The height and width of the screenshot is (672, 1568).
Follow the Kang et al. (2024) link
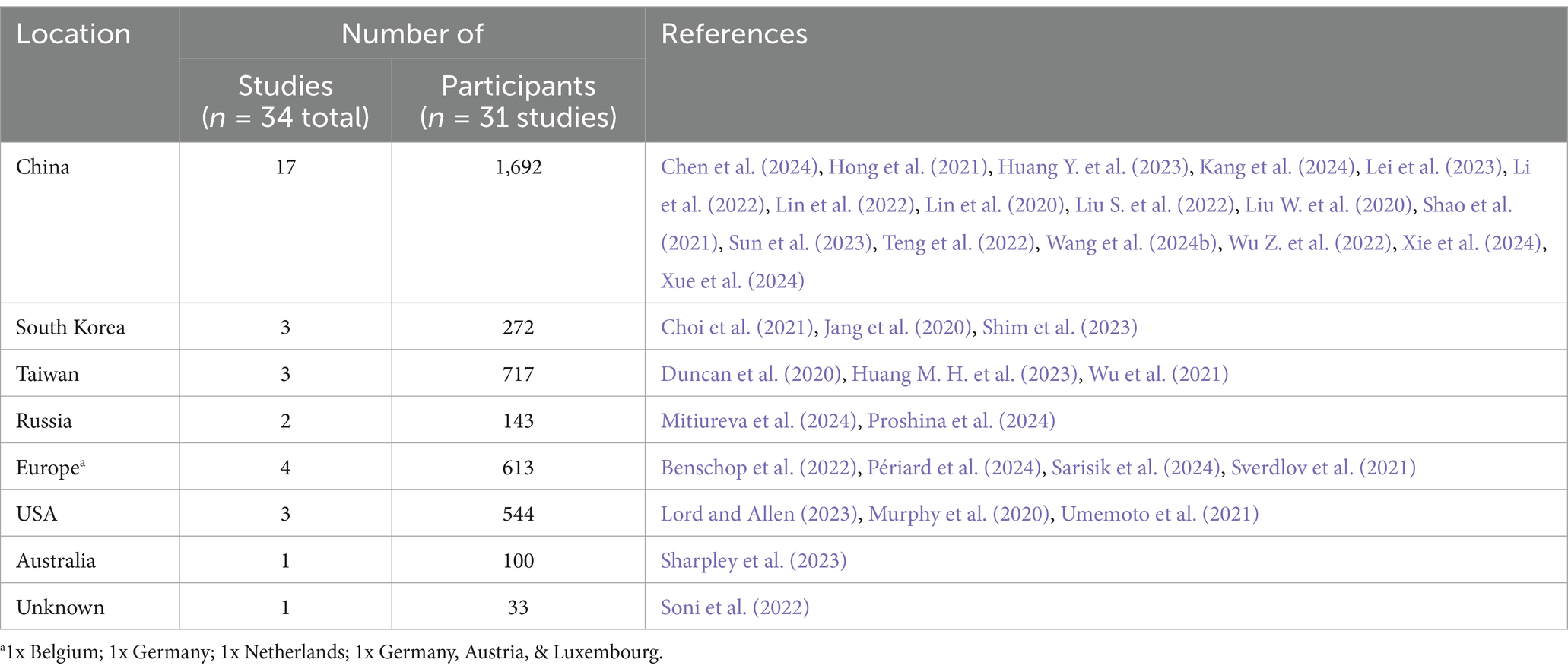tap(1277, 167)
